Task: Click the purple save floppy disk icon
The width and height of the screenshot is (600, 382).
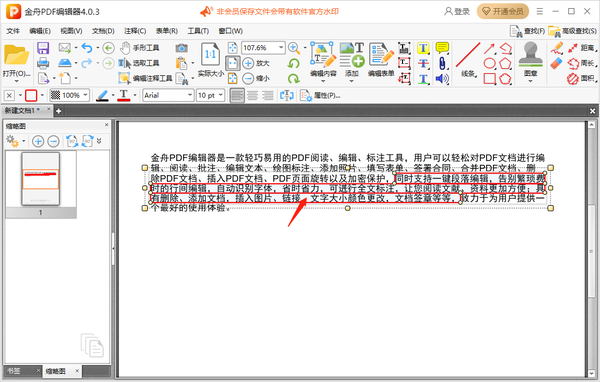Action: [x=43, y=48]
